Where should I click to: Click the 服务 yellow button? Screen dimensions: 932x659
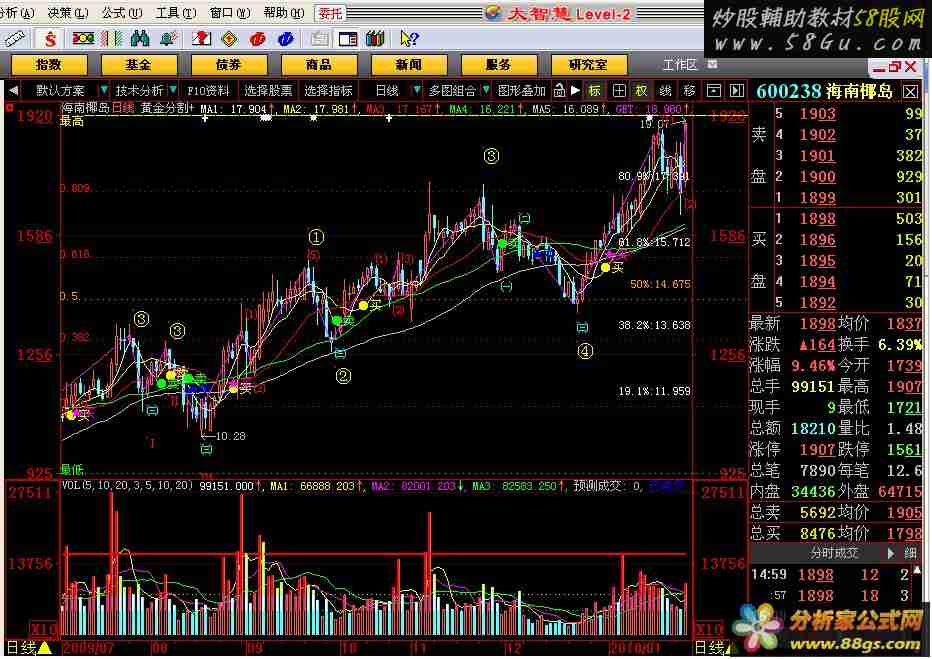click(499, 64)
